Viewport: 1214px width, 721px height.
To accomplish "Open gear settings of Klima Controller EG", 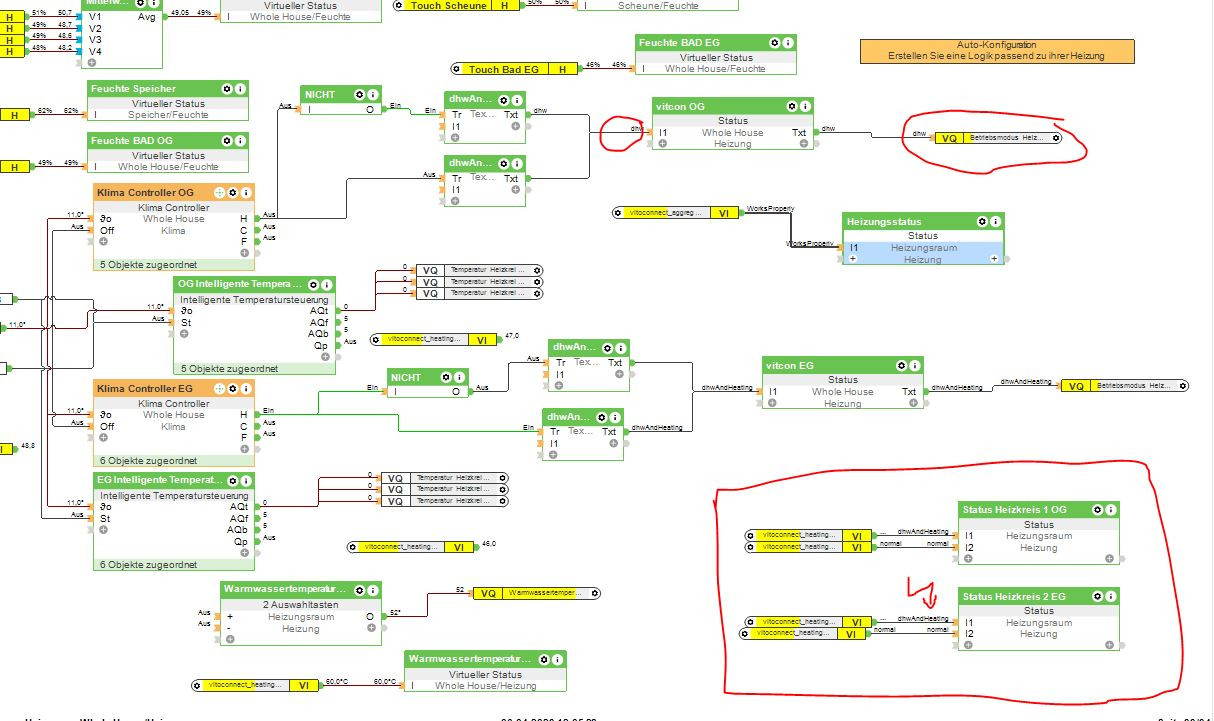I will click(x=233, y=388).
